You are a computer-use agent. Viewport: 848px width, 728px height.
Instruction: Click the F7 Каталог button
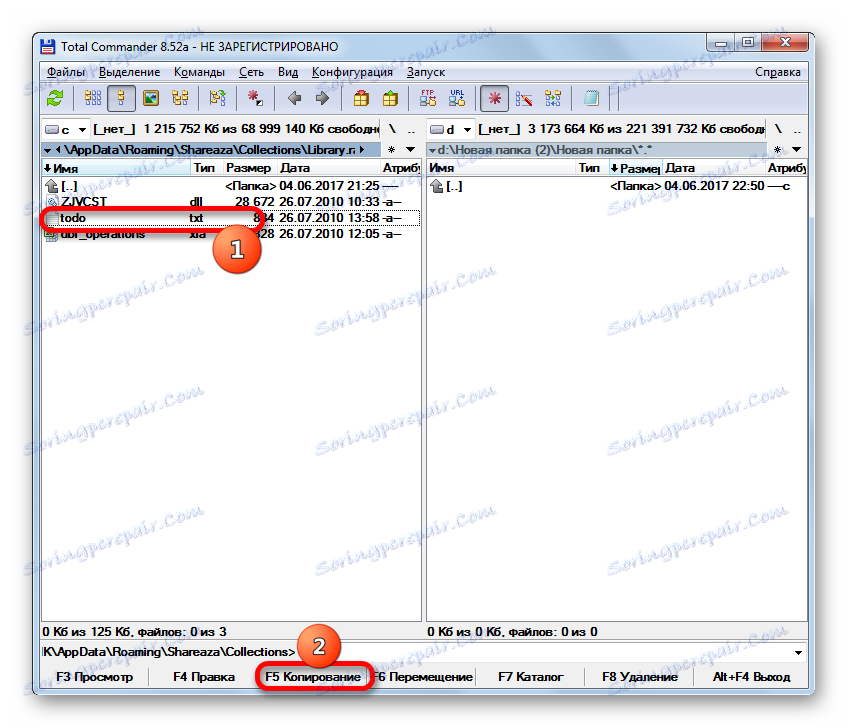(x=531, y=677)
